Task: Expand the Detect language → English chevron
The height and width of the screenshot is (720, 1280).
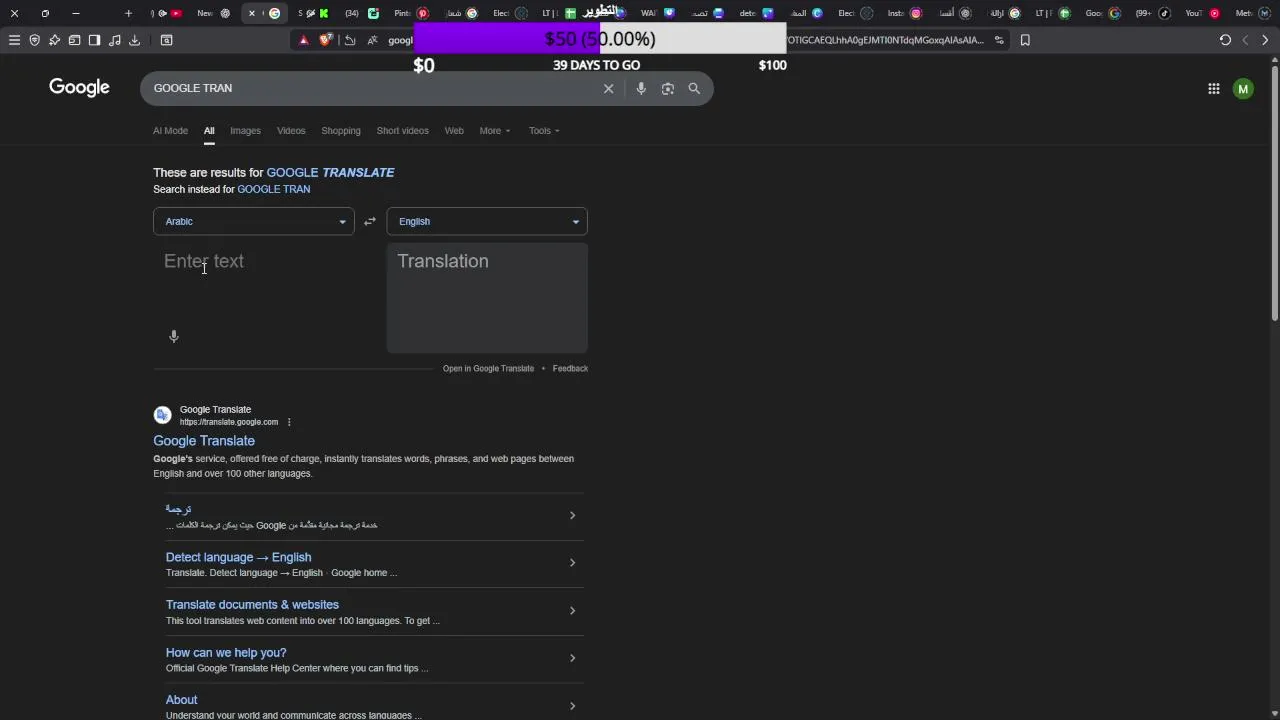Action: pyautogui.click(x=572, y=563)
